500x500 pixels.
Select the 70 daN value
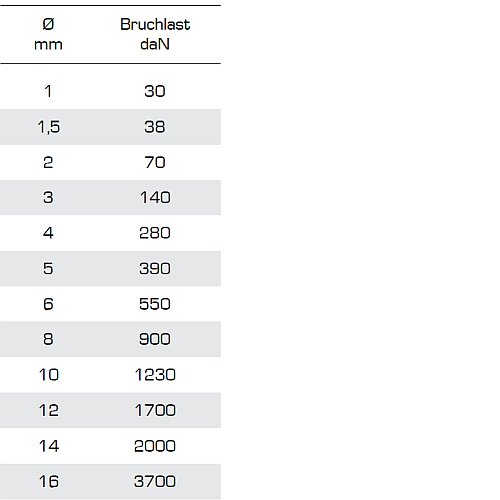[155, 162]
